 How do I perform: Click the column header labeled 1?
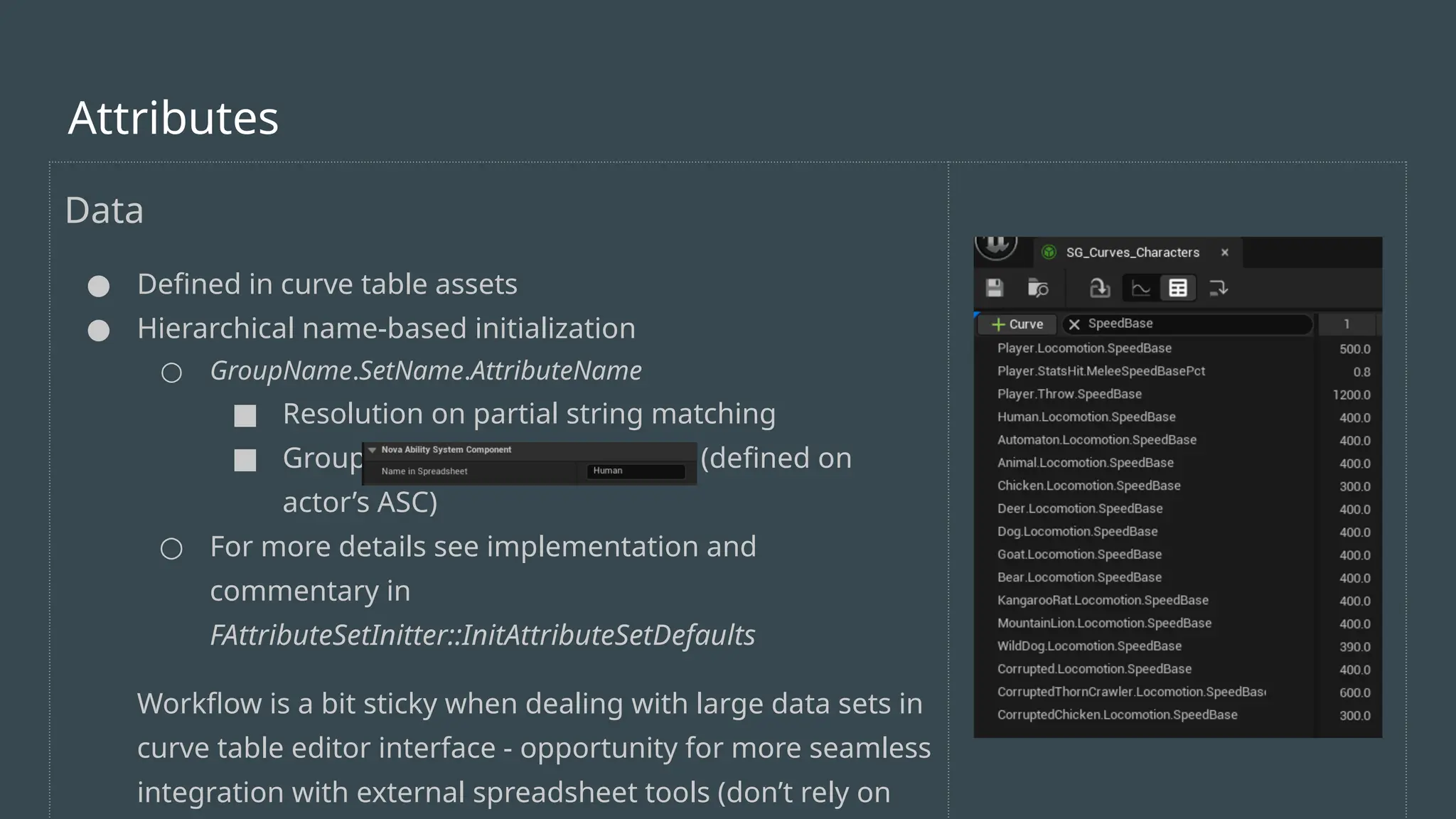1347,324
